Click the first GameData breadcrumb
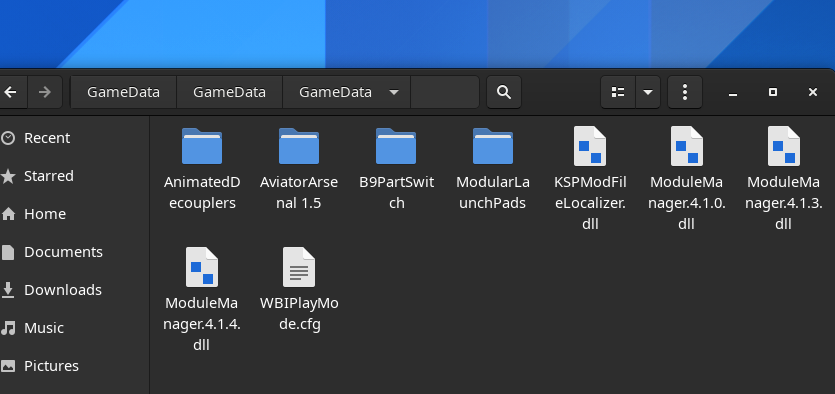Screen dimensions: 835x394 (x=124, y=92)
